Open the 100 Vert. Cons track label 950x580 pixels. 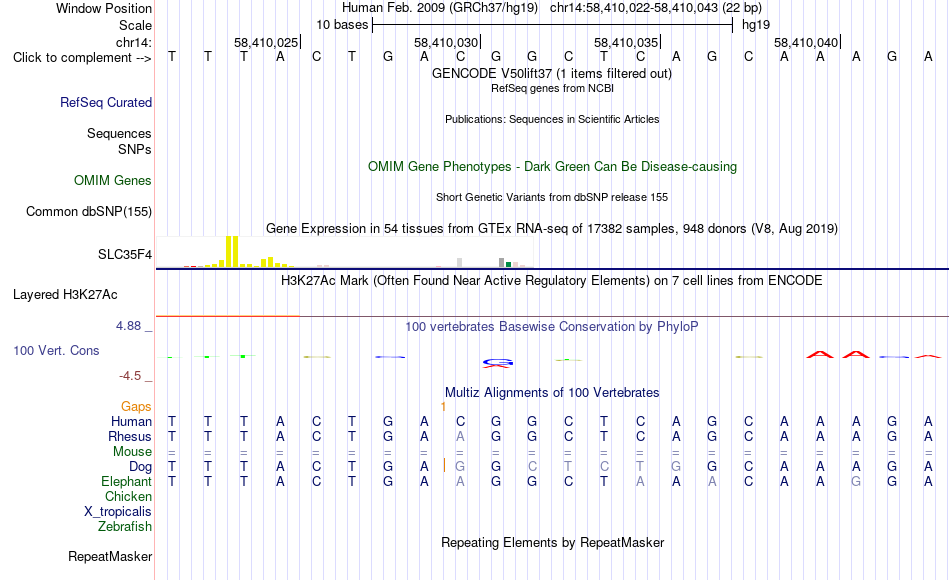click(x=56, y=350)
